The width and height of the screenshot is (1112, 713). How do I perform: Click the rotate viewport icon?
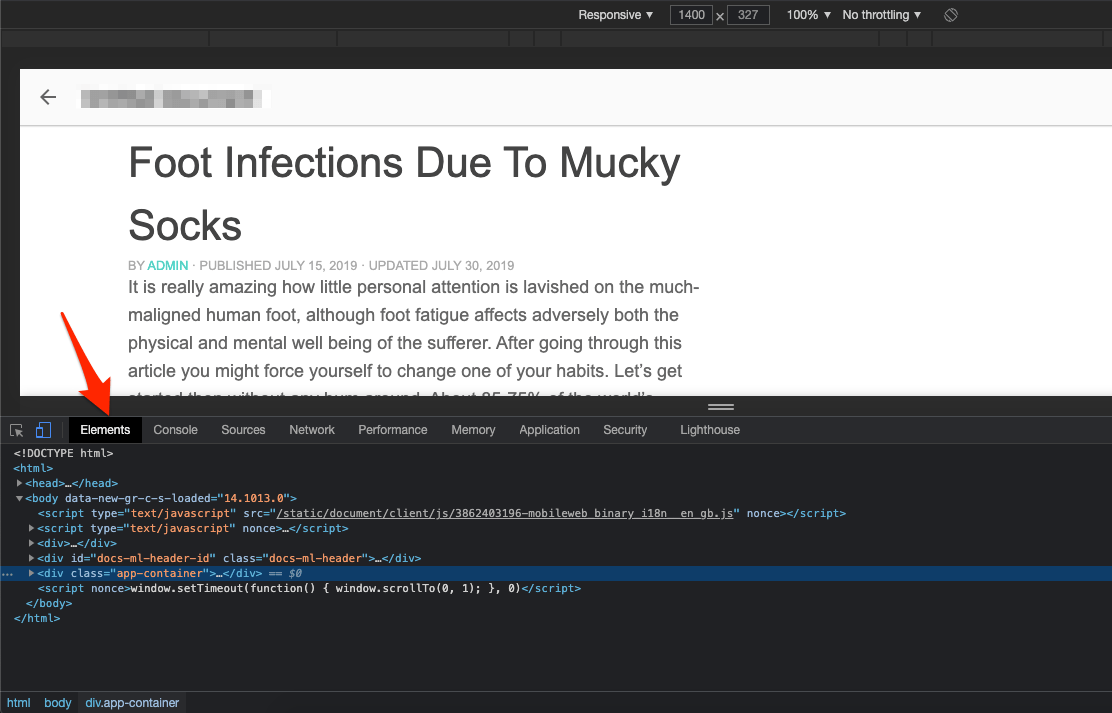tap(951, 15)
